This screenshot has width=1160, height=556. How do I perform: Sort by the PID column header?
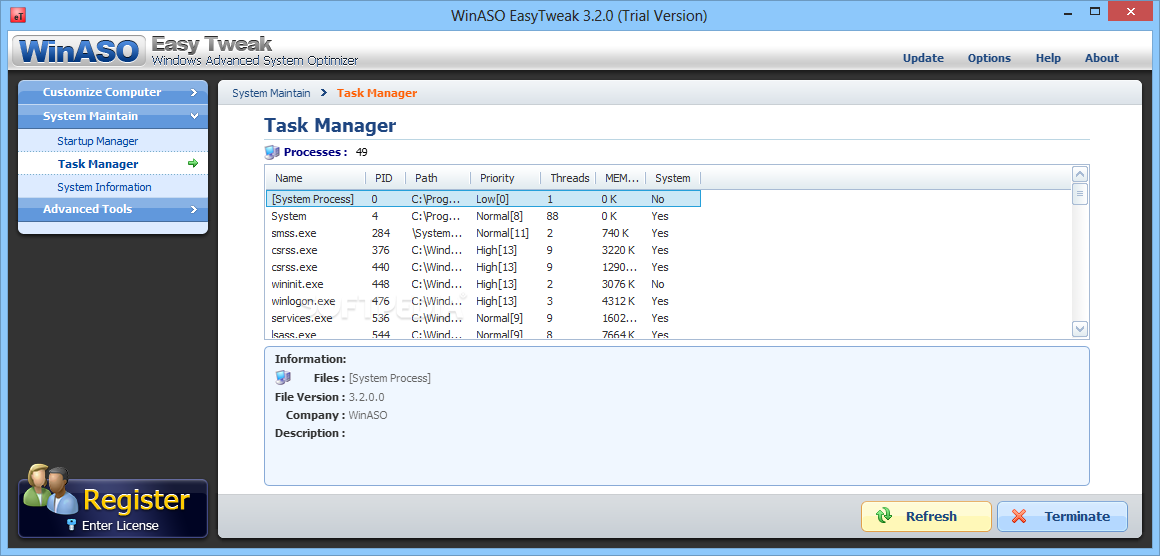pyautogui.click(x=385, y=178)
